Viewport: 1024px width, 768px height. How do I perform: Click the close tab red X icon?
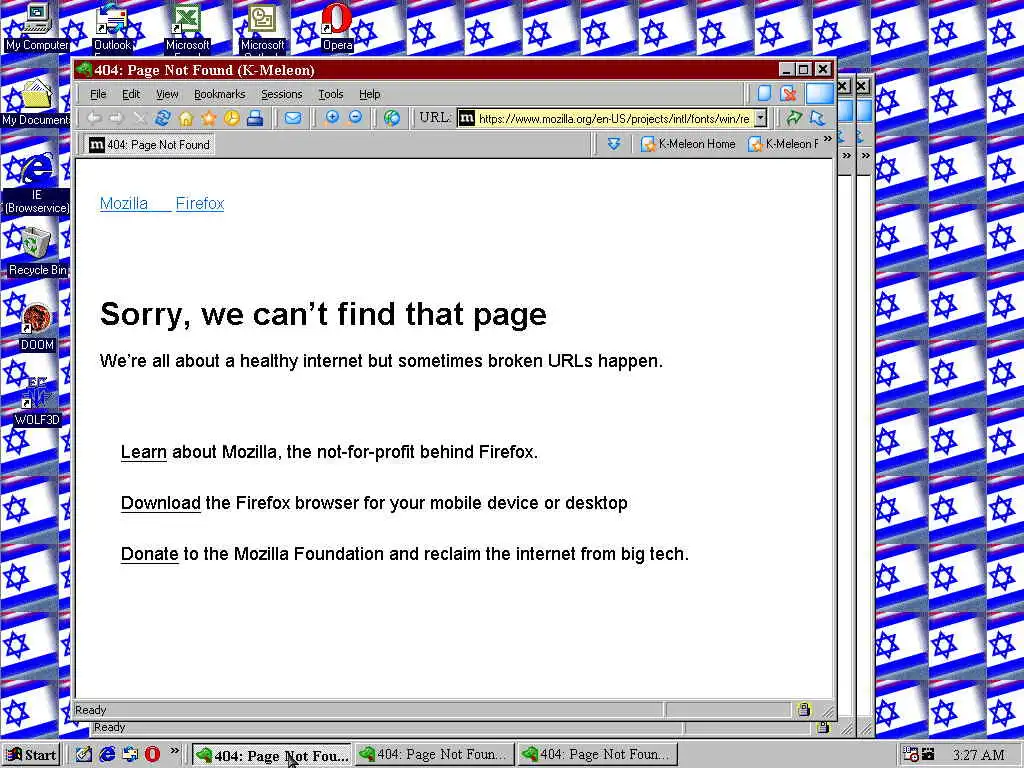tap(788, 93)
